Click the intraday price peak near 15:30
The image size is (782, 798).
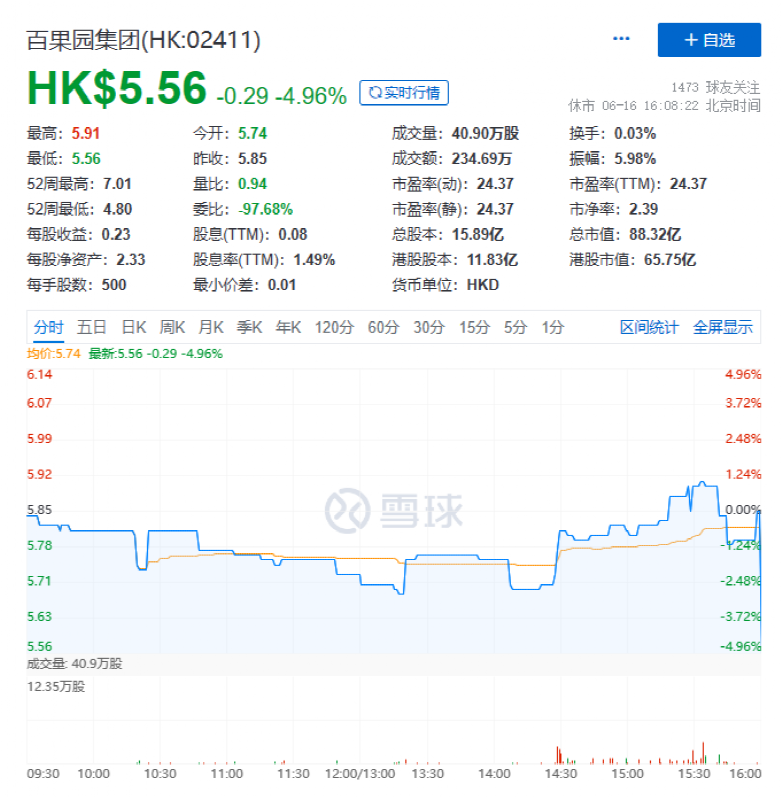(702, 482)
